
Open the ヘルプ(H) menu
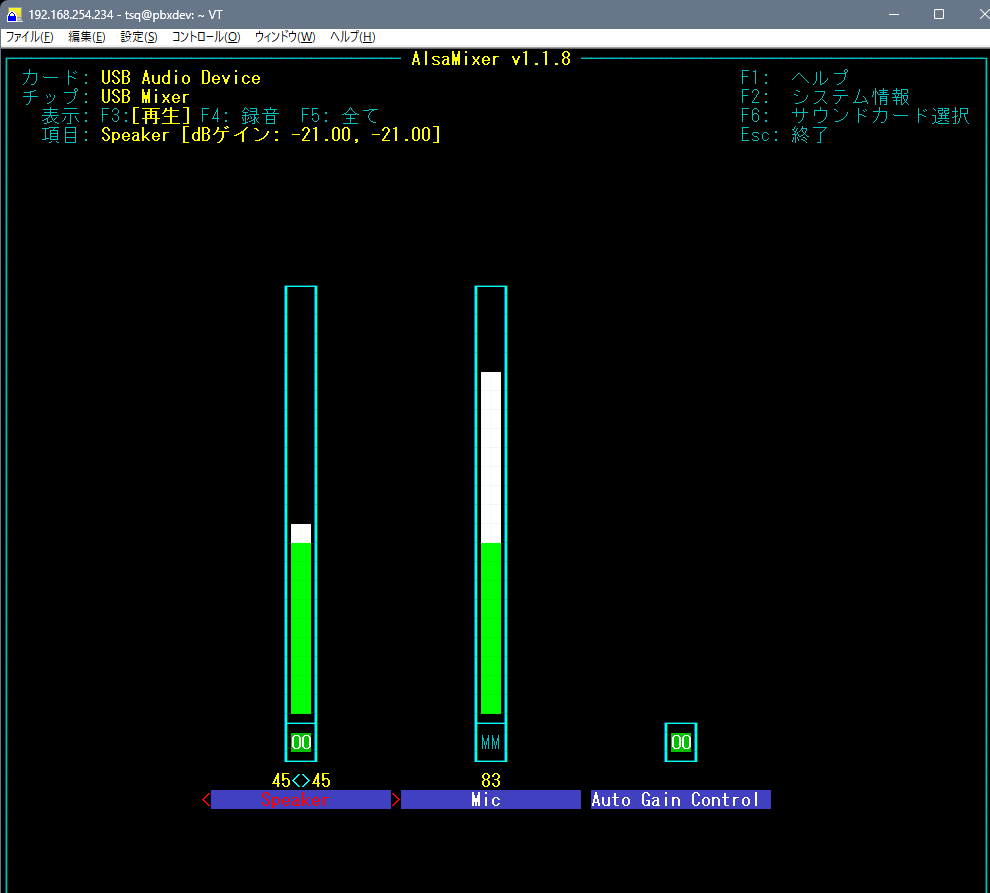pos(353,37)
